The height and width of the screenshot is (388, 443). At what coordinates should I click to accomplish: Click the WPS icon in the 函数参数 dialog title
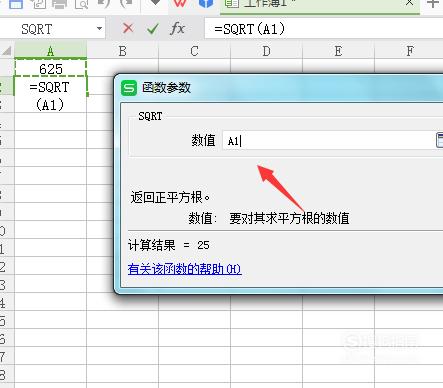coord(129,88)
